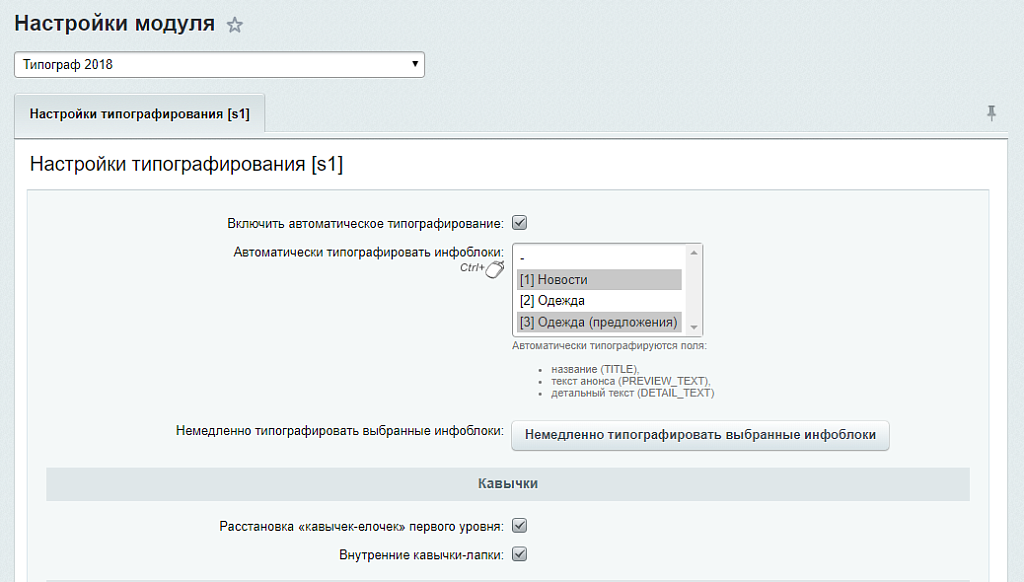Choose "[2] Одежда" in the infoblock list
1024x582 pixels.
tap(599, 301)
